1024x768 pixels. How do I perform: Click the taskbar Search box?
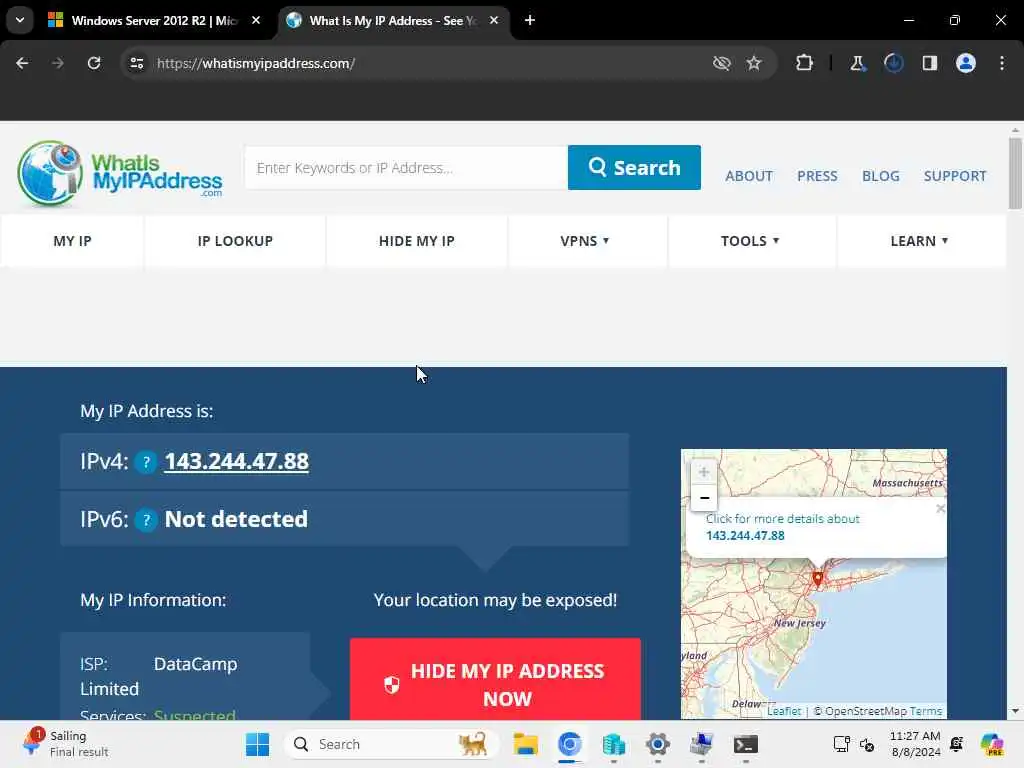[x=392, y=744]
